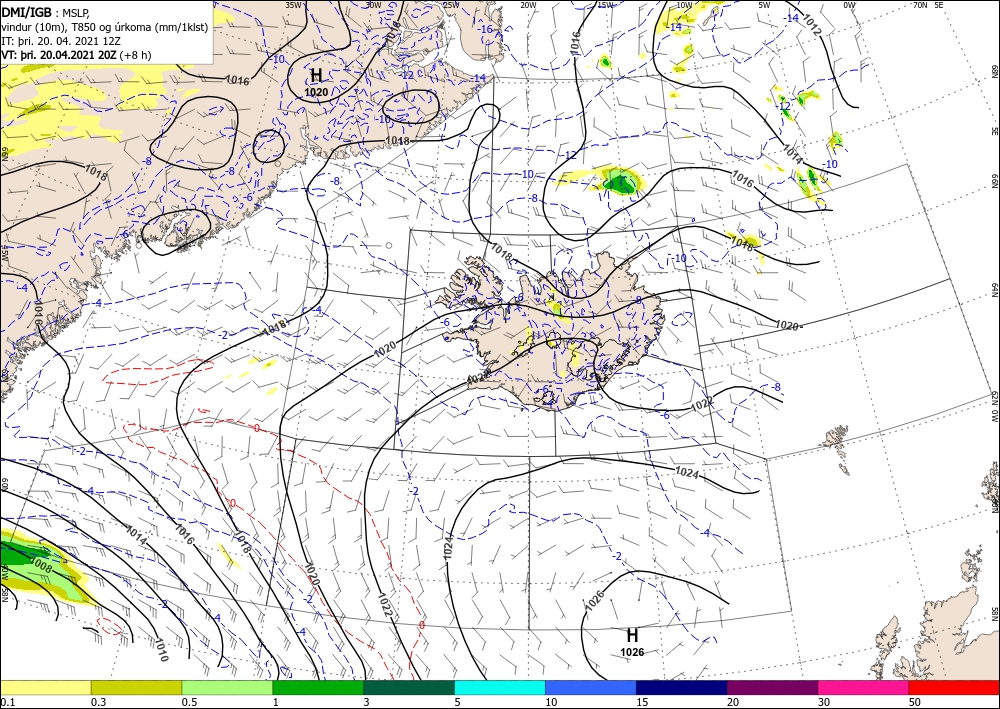Click the H symbol above 1020 over Greenland
1000x709 pixels.
pos(316,75)
